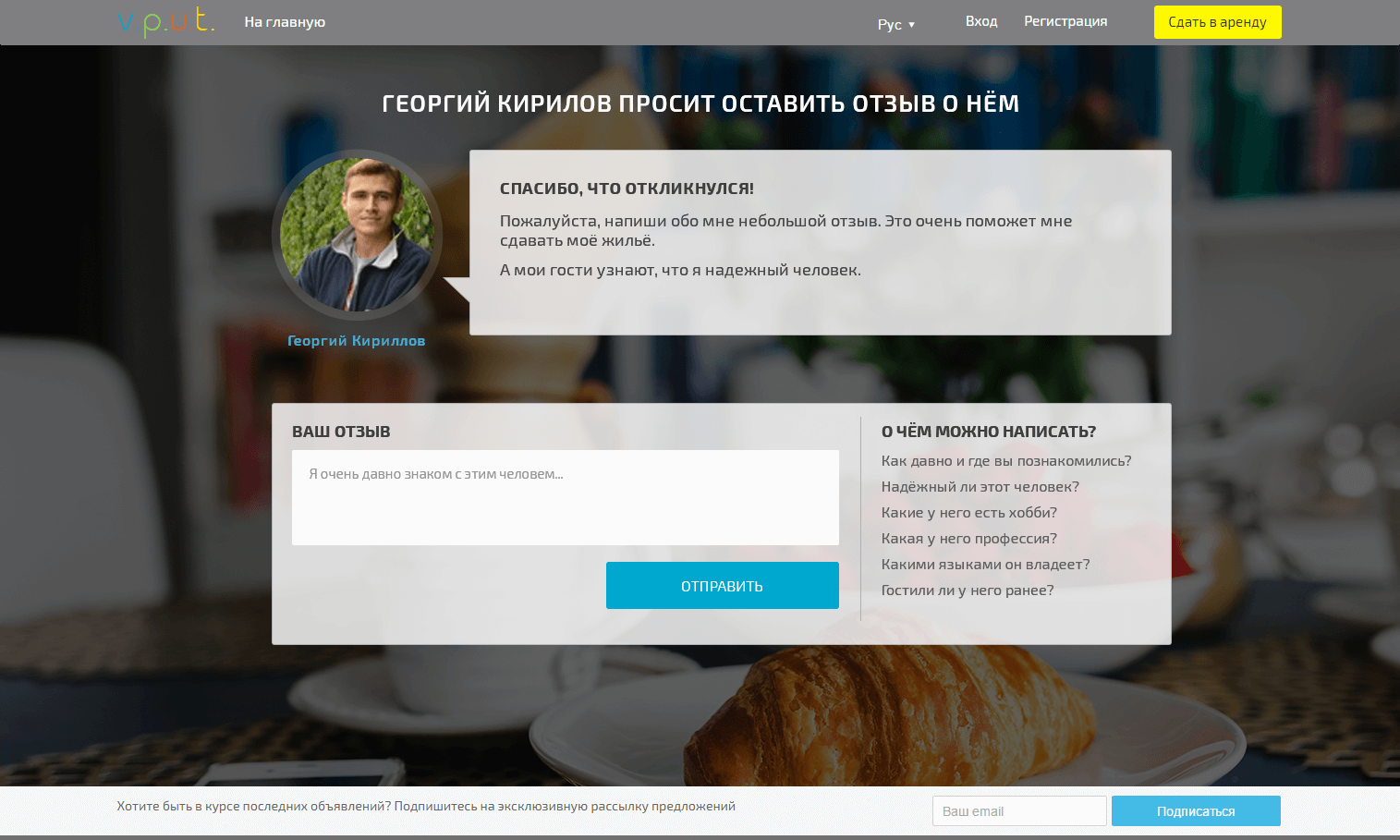Open the Вход login link
The width and height of the screenshot is (1400, 840).
[x=981, y=21]
